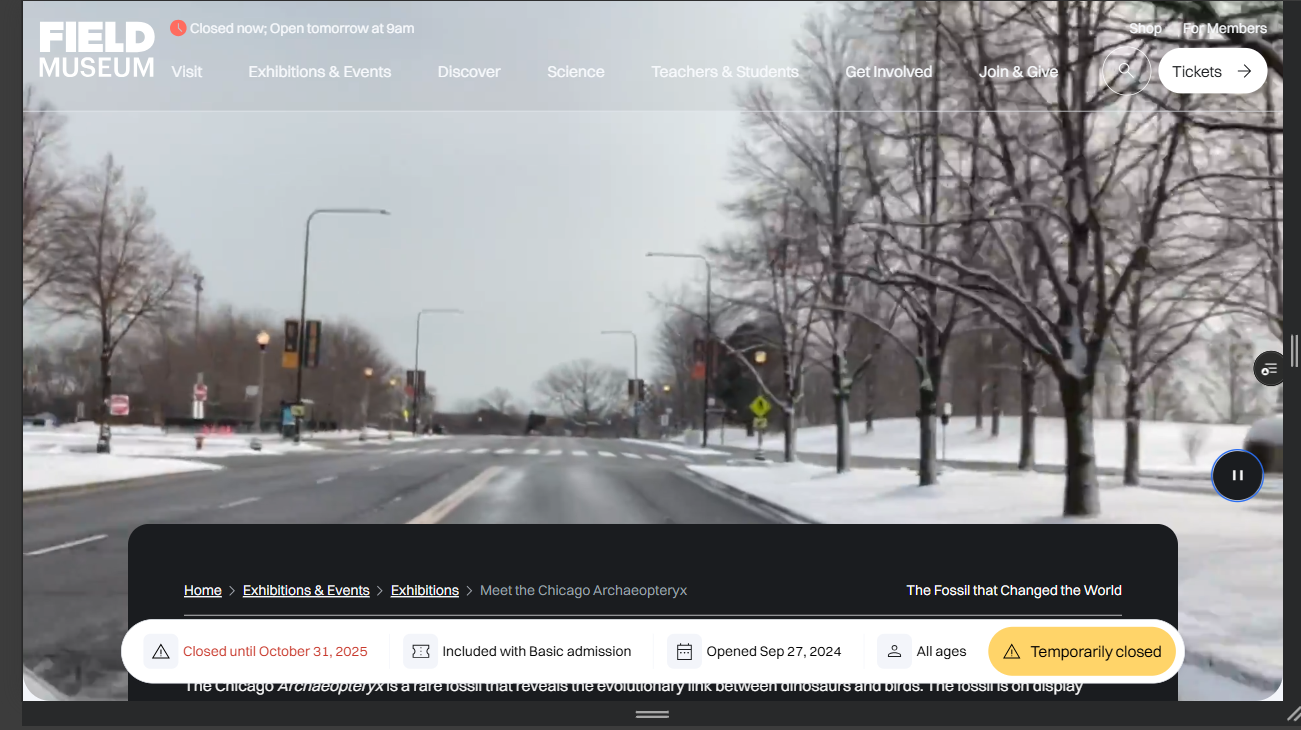
Task: Click the corner resize grip at bottom right
Action: coord(1292,714)
